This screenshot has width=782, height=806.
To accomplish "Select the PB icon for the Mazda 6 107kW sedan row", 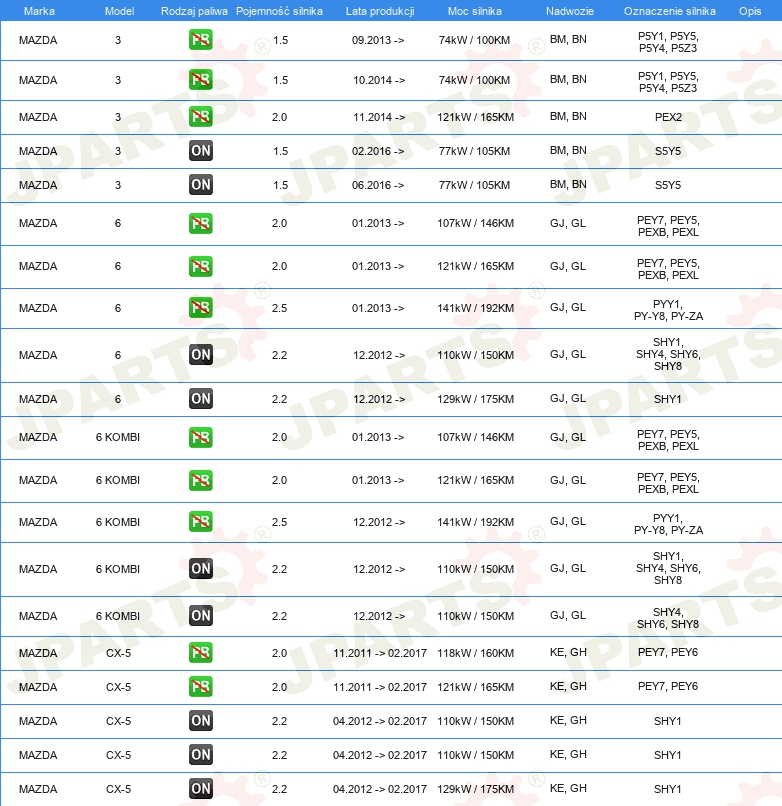I will 201,224.
